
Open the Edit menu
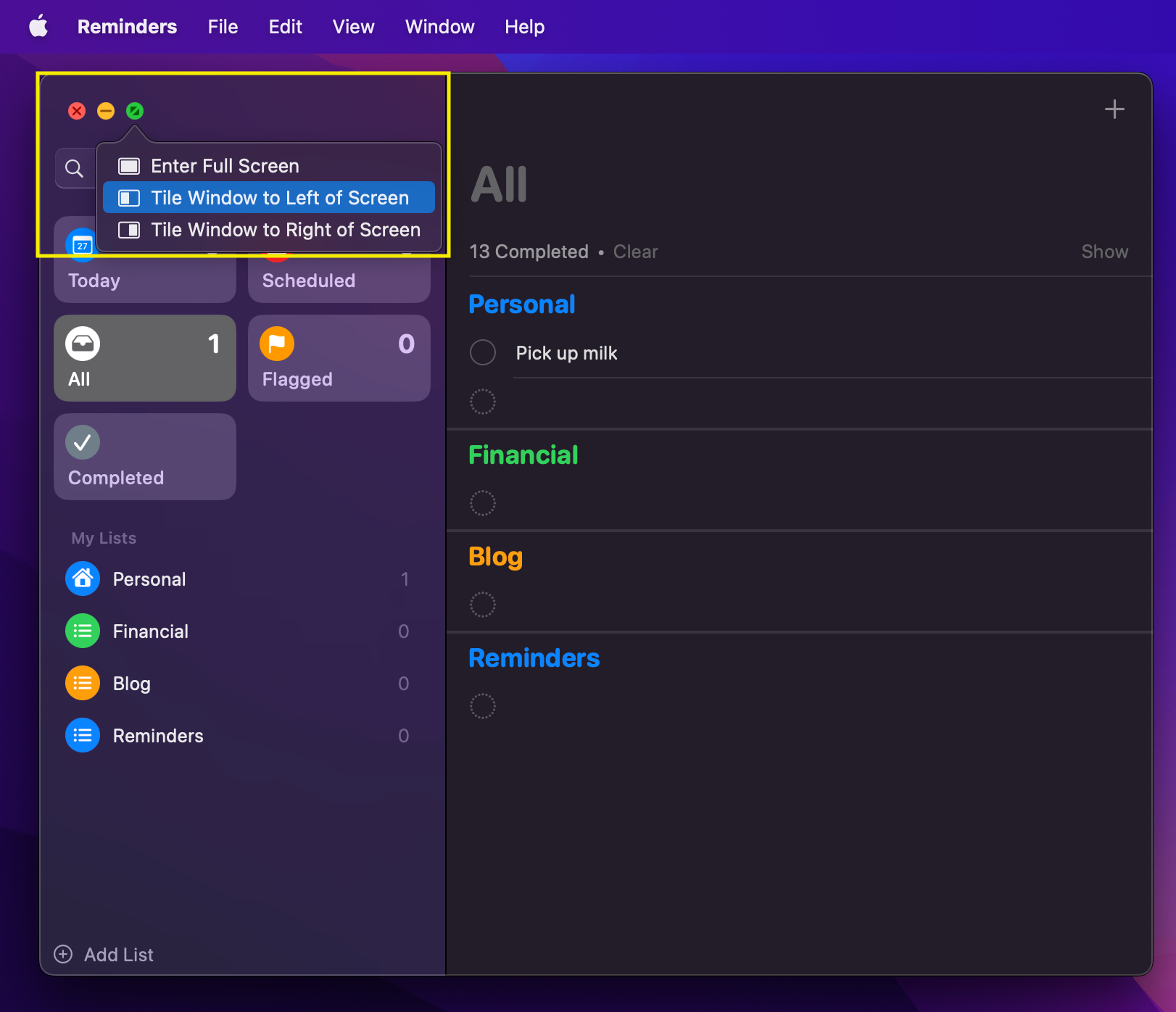coord(285,27)
